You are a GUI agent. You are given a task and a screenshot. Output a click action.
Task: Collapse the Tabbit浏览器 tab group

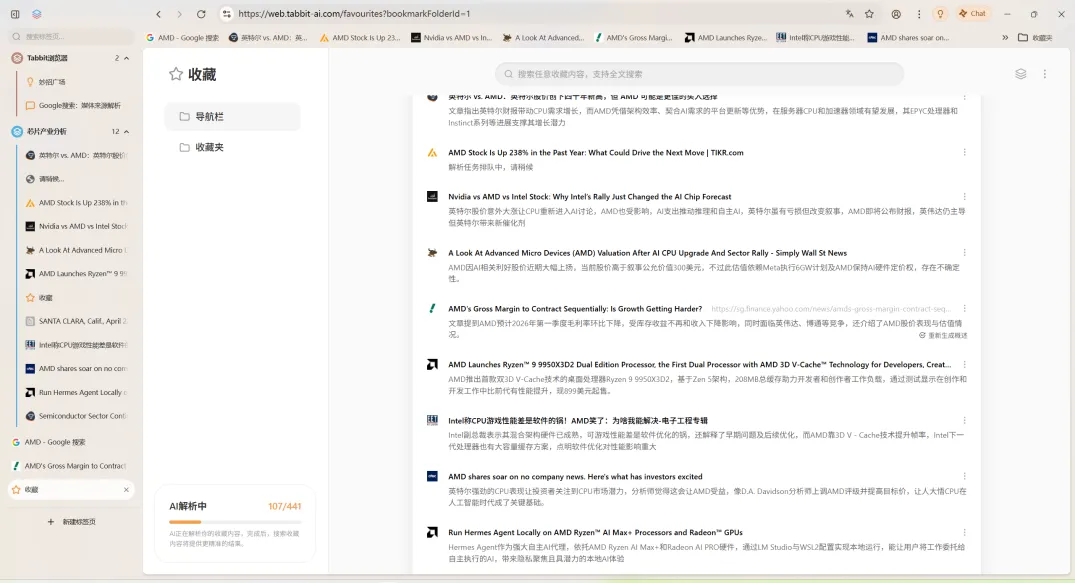(126, 58)
